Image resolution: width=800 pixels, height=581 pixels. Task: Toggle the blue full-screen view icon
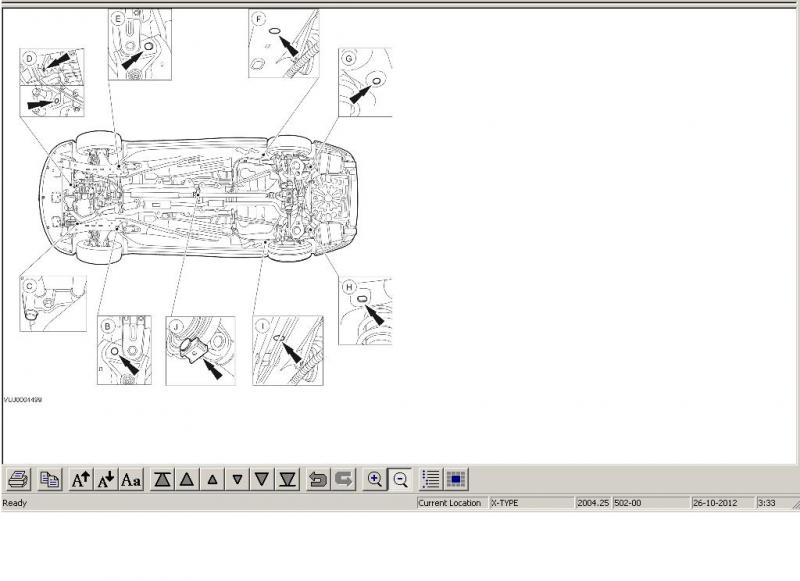point(456,480)
